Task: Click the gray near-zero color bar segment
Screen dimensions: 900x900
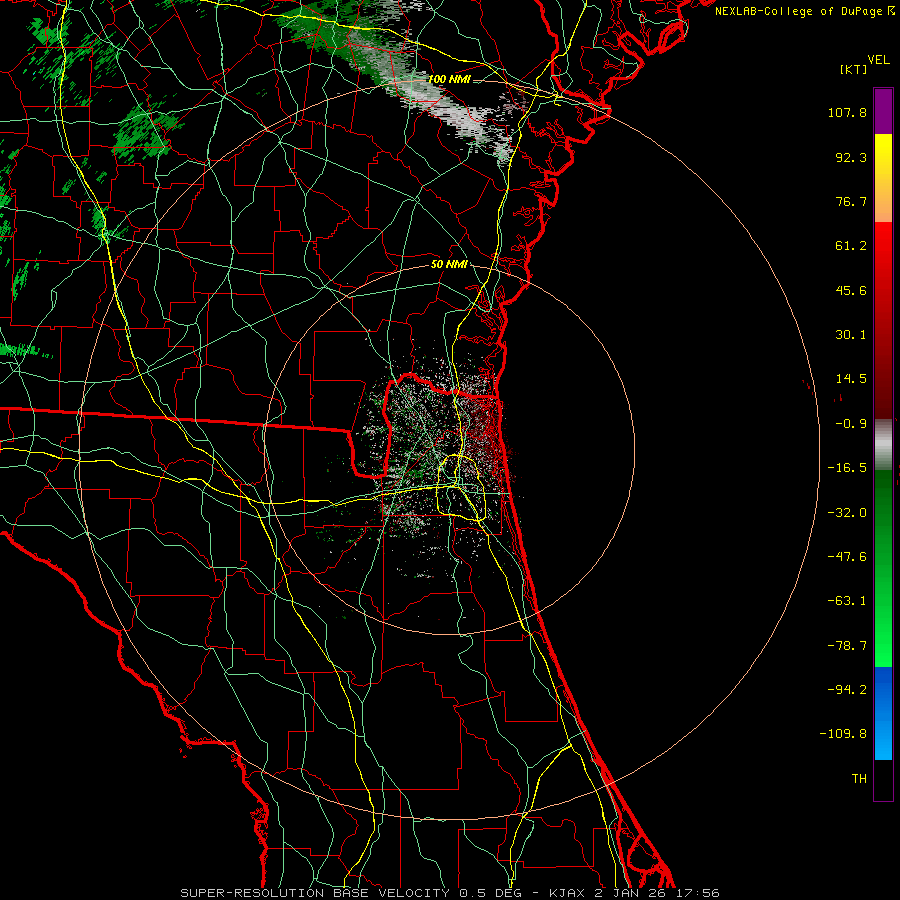Action: 883,445
